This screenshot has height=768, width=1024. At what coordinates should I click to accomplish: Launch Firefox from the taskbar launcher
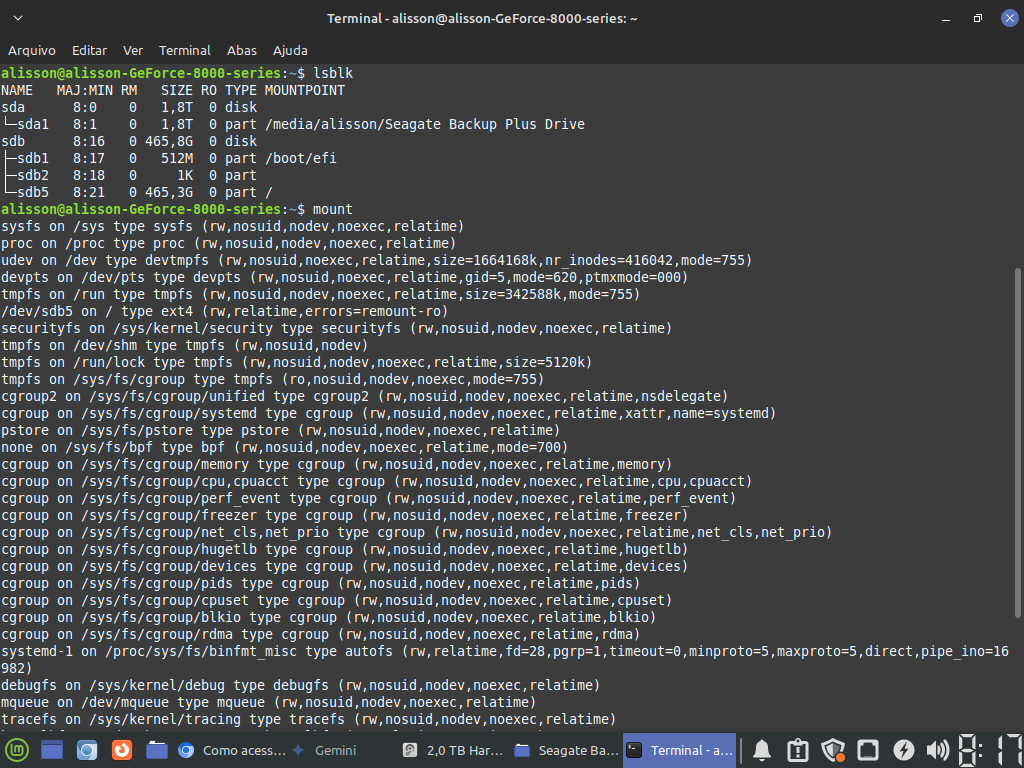[x=122, y=750]
